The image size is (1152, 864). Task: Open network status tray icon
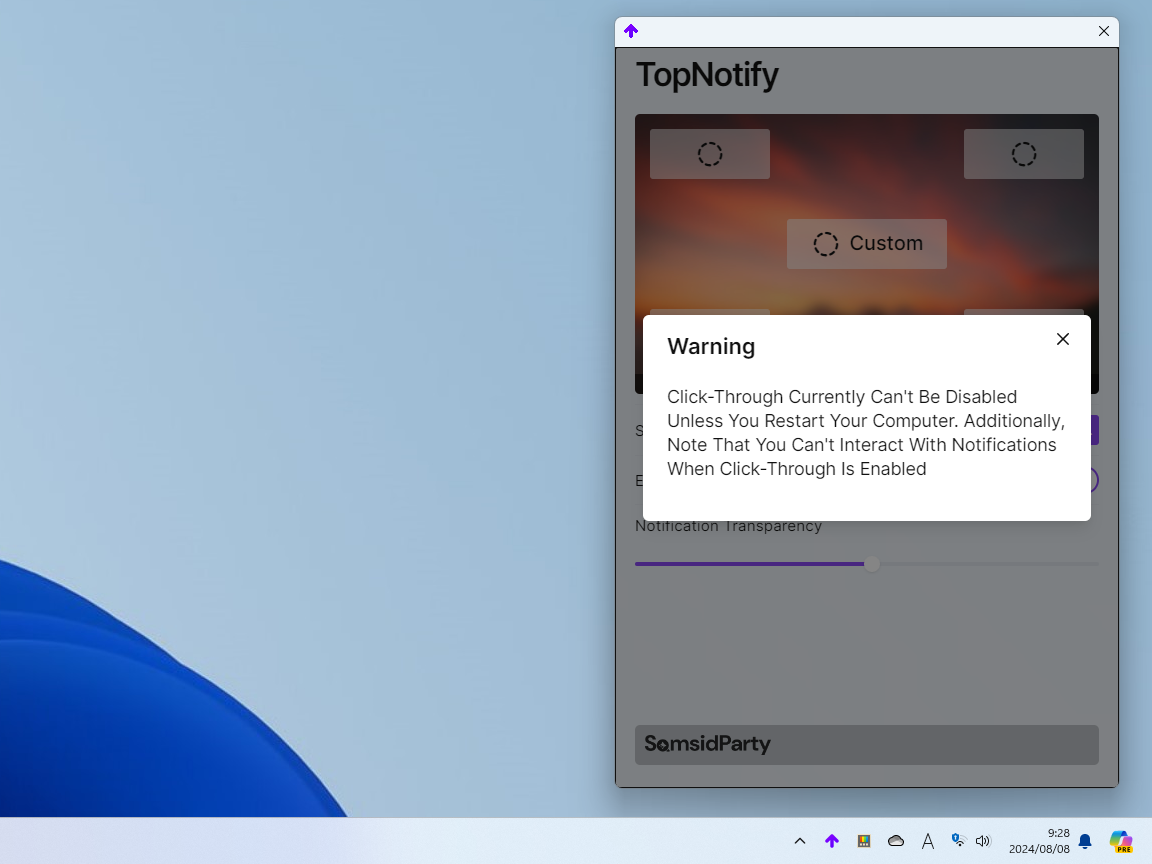[x=958, y=840]
